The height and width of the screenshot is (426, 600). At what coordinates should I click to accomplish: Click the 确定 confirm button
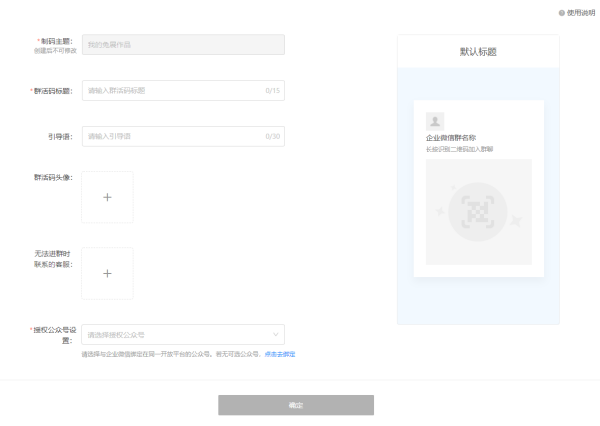coord(296,405)
